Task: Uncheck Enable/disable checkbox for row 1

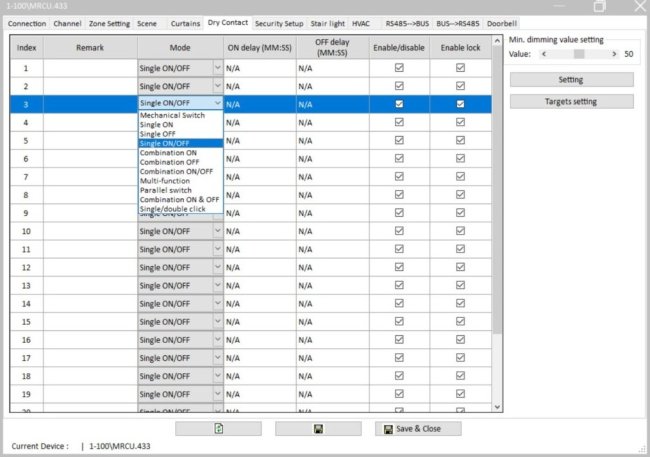Action: point(399,68)
